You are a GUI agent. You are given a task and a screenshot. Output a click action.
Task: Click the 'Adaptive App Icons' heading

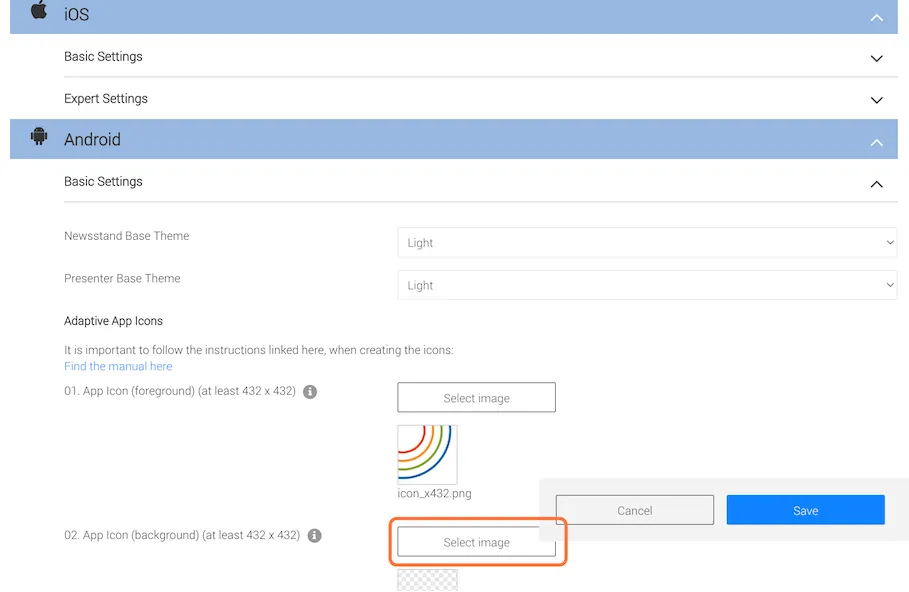114,321
